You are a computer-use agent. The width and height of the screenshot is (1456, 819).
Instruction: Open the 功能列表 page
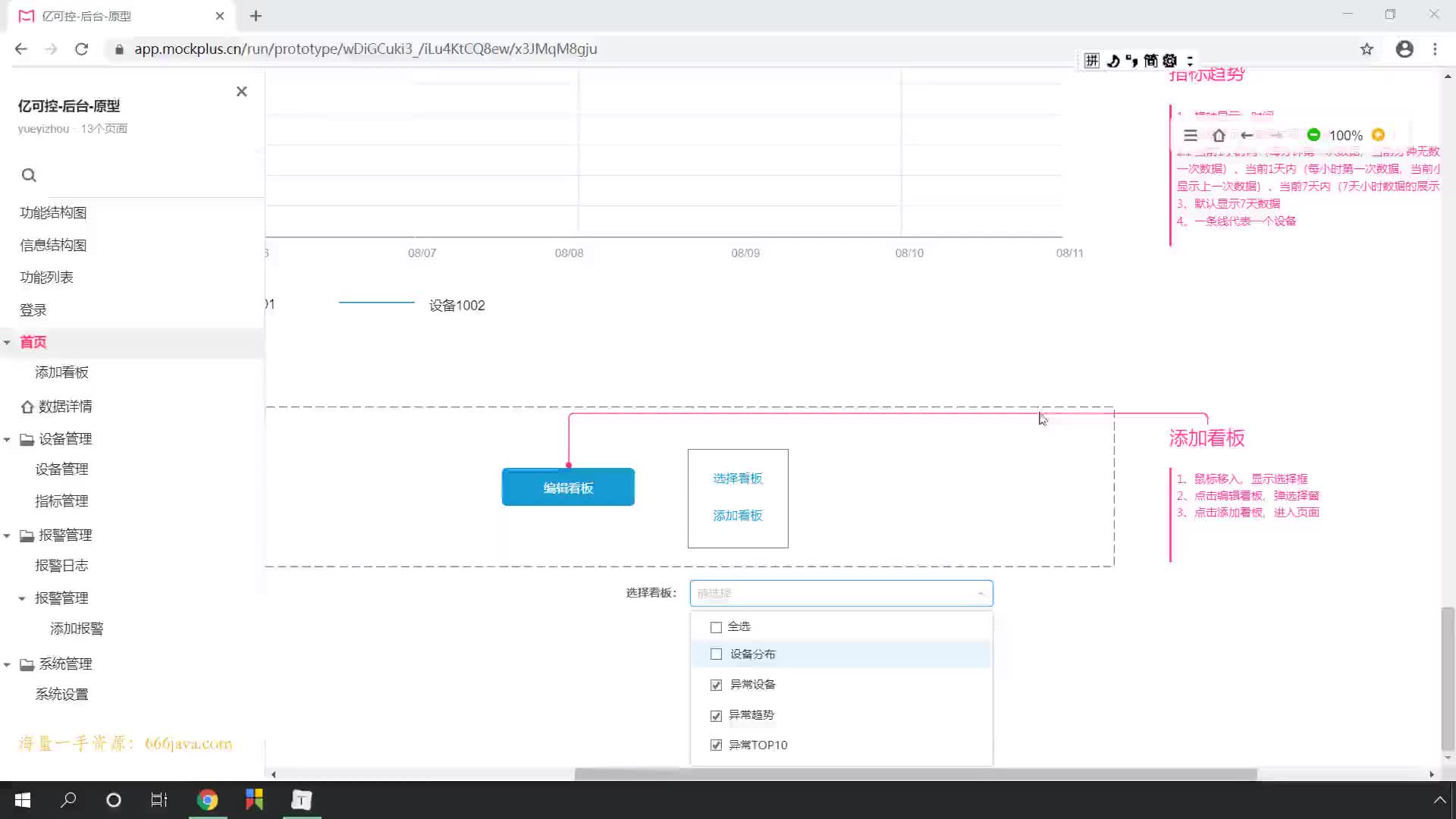(x=46, y=278)
